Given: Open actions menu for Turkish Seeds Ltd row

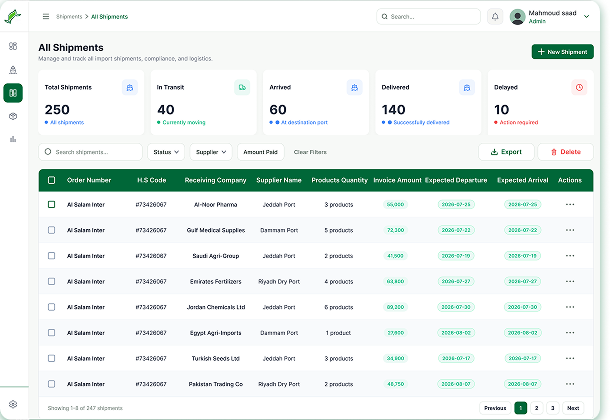Looking at the screenshot, I should pos(570,358).
